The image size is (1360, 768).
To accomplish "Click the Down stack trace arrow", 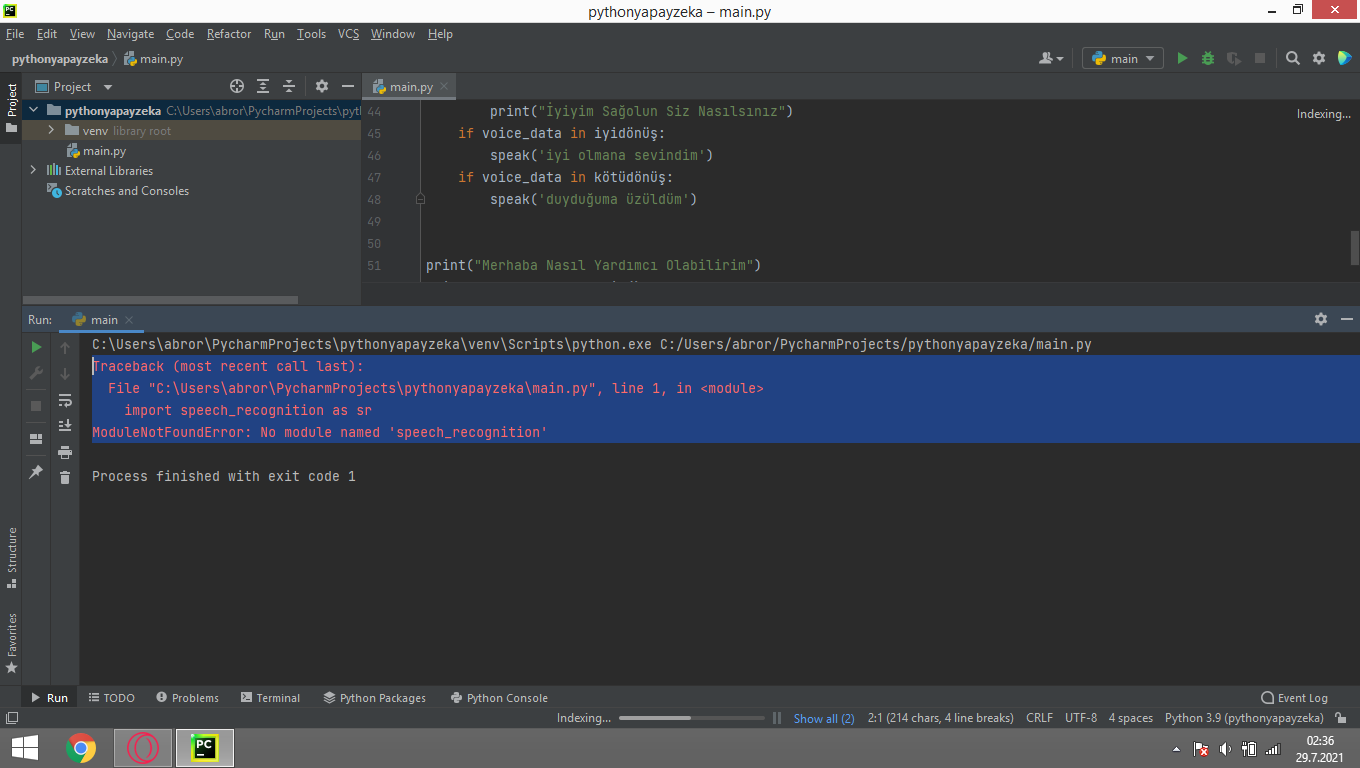I will pos(65,373).
